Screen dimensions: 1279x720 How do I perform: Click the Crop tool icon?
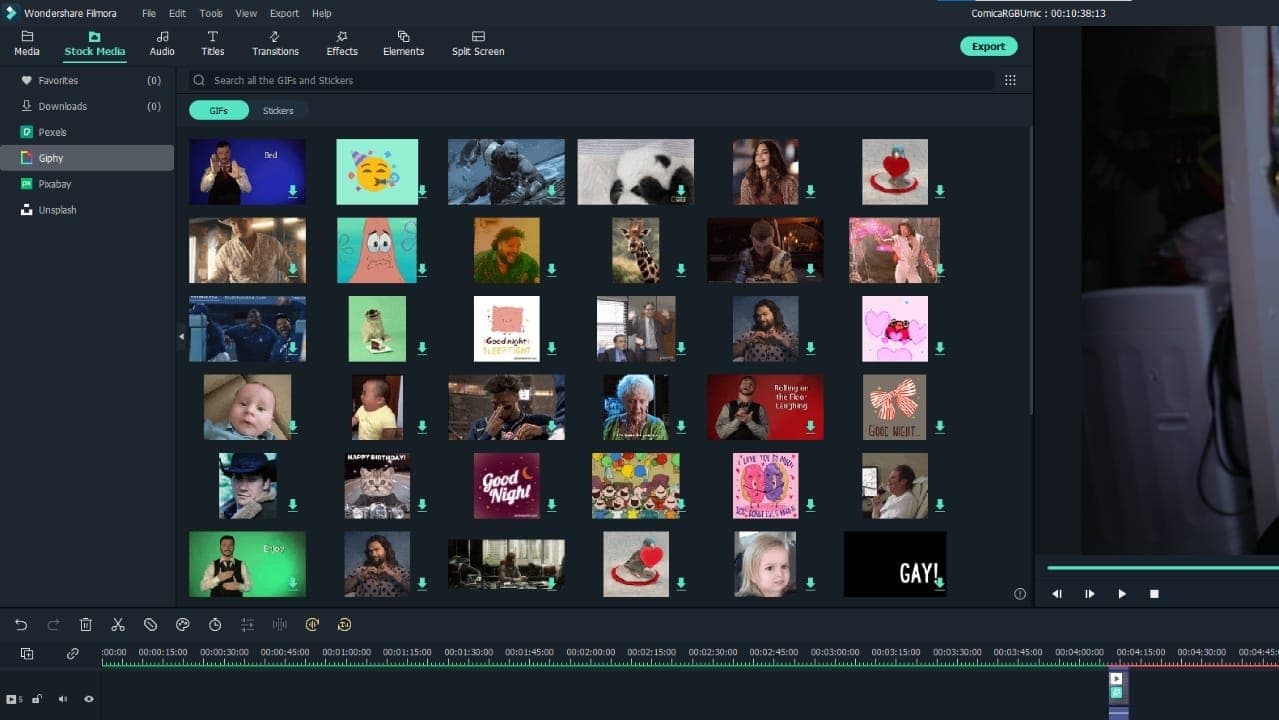click(x=150, y=625)
